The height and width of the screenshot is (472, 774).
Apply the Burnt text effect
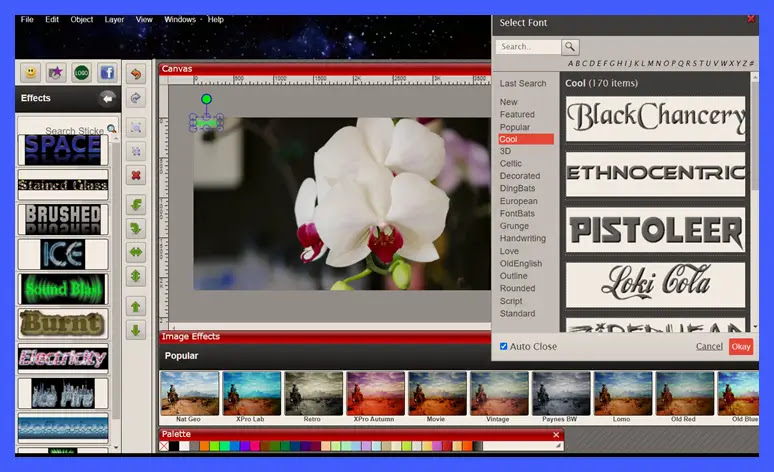[x=63, y=323]
